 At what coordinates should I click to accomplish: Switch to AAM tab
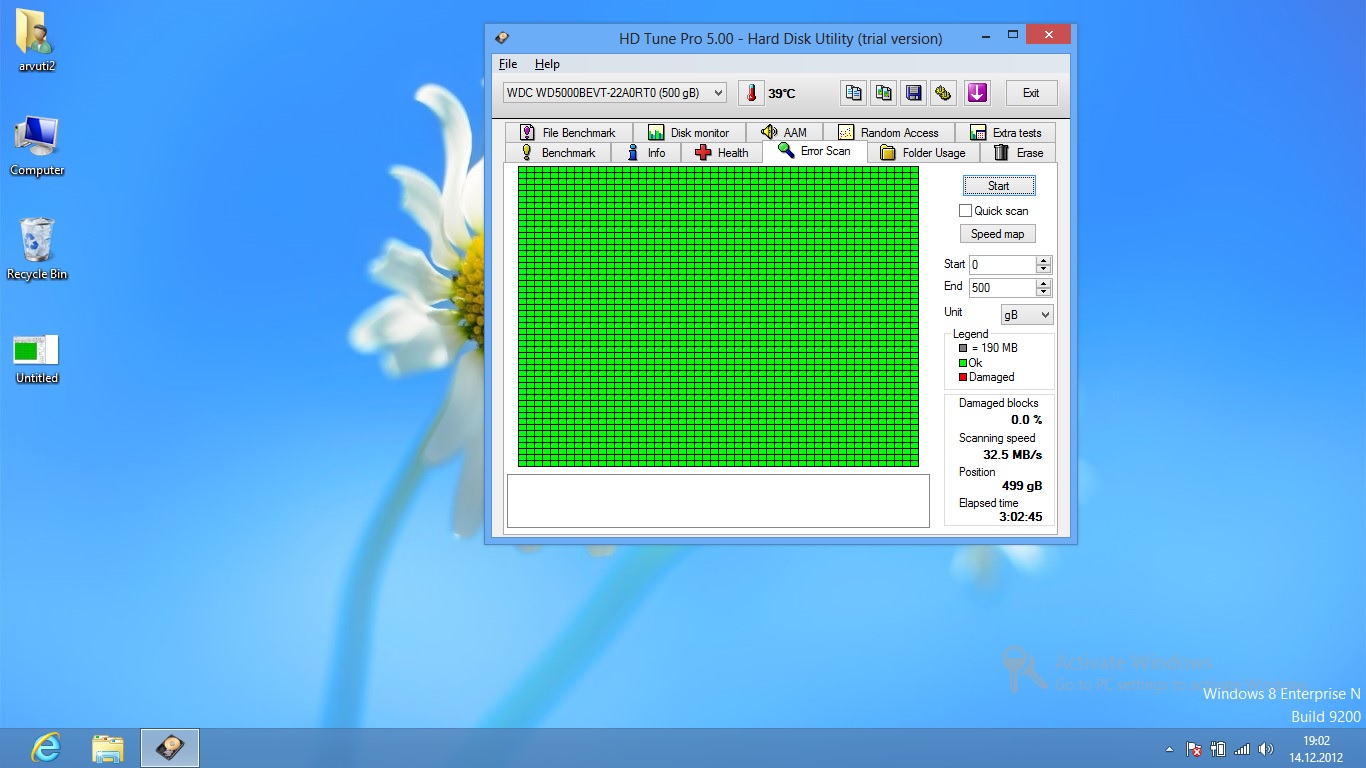tap(783, 132)
